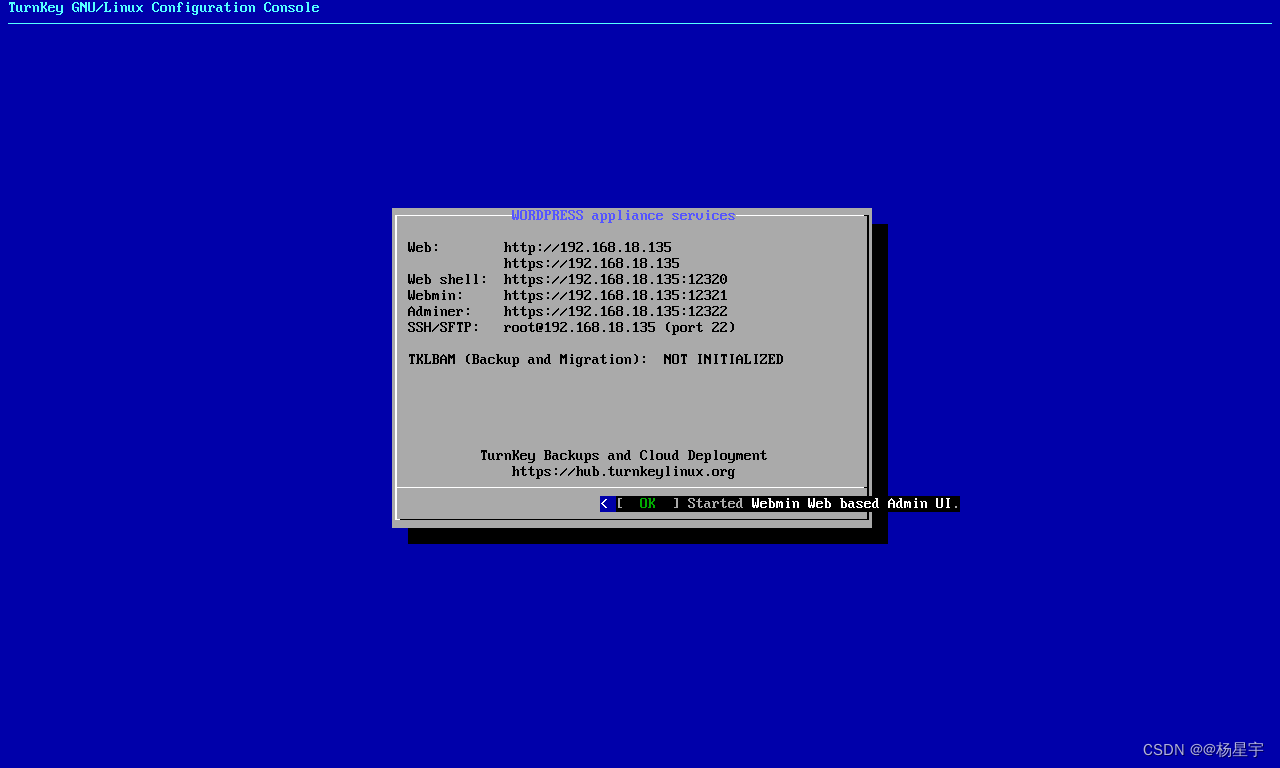Click the "SSH/SFTP:" label

pos(444,327)
